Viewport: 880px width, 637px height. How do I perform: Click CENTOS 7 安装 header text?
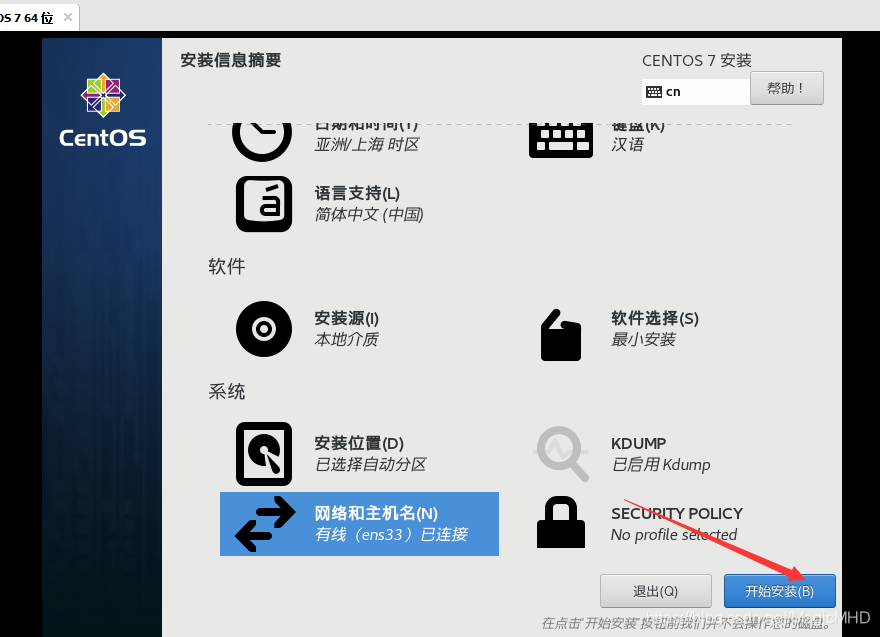[x=696, y=61]
